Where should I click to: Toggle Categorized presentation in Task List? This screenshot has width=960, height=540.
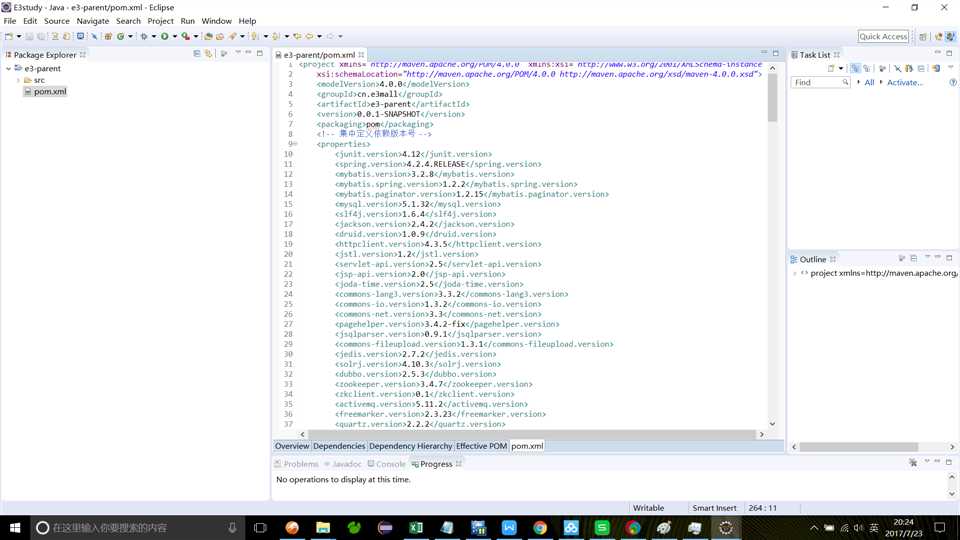coord(855,68)
